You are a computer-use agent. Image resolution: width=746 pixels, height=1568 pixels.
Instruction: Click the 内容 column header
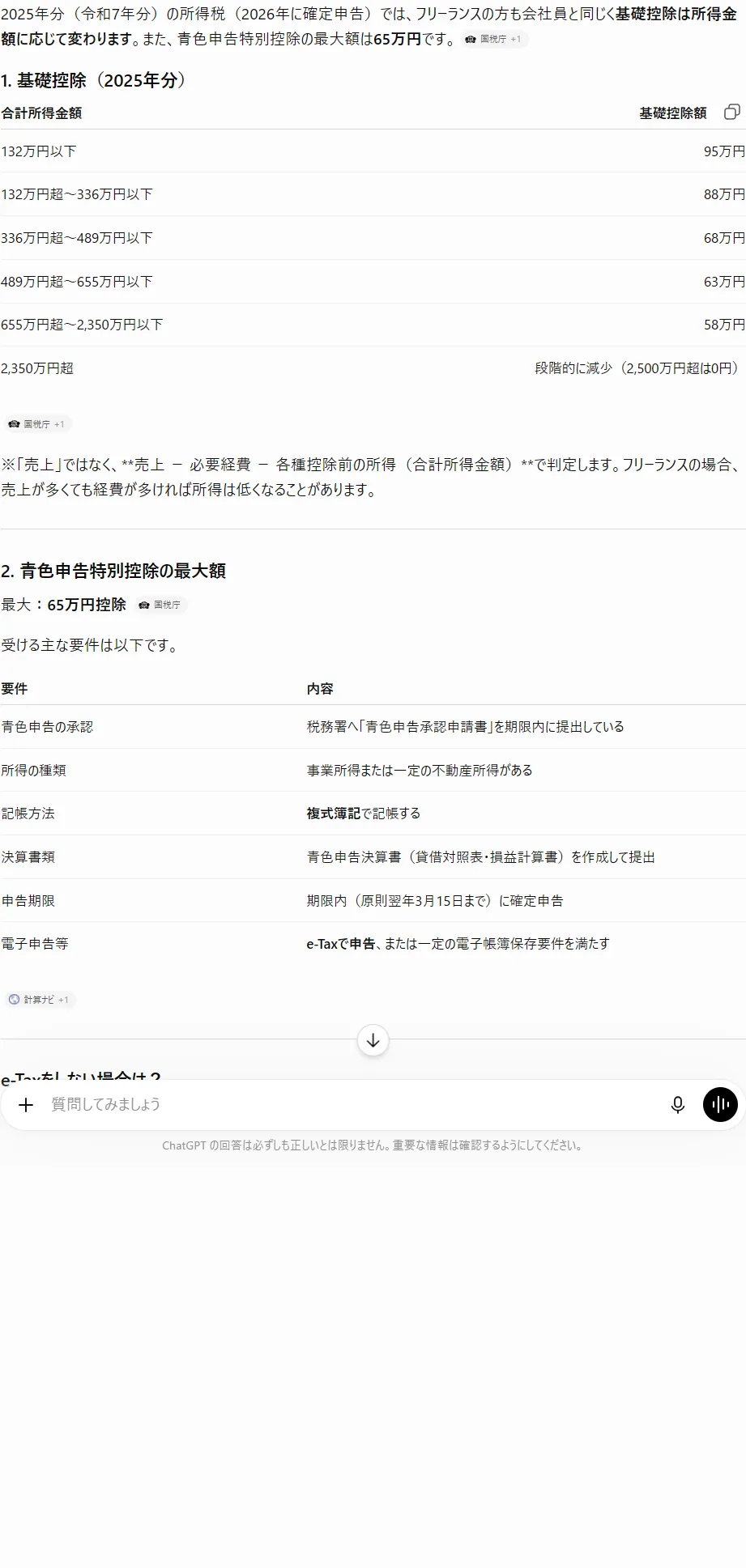tap(320, 689)
